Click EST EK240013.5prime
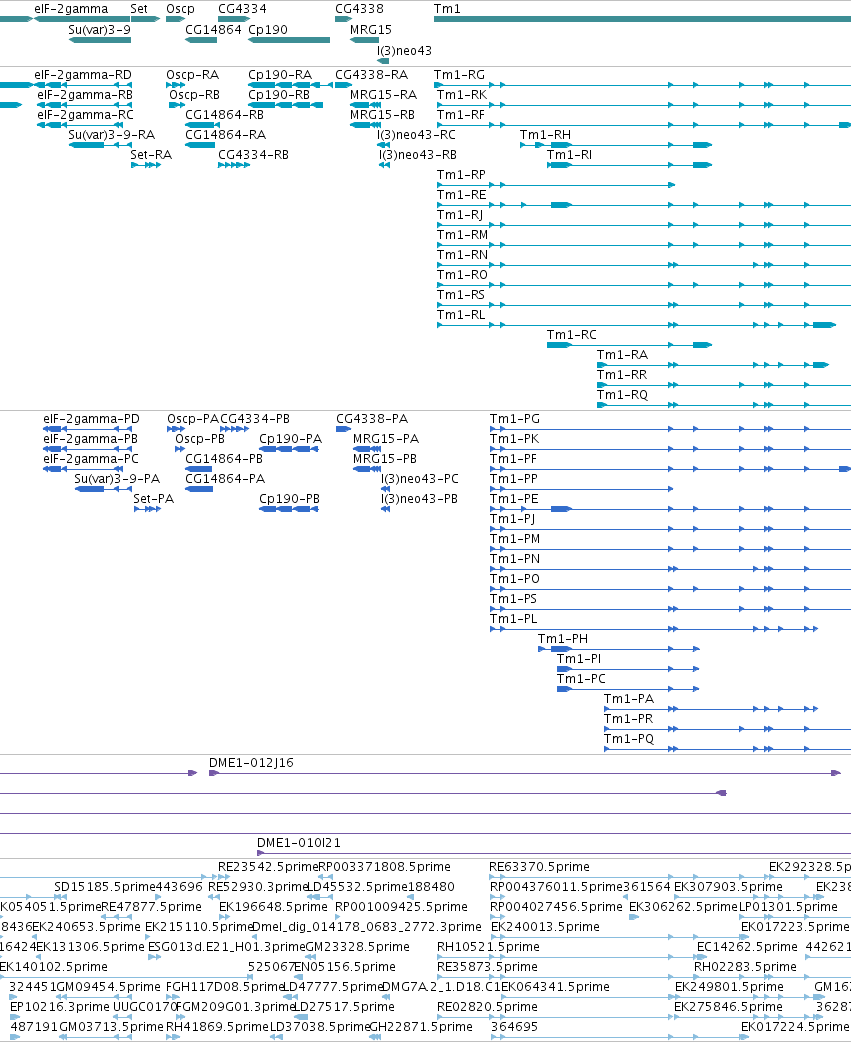The width and height of the screenshot is (851, 1042). [545, 927]
